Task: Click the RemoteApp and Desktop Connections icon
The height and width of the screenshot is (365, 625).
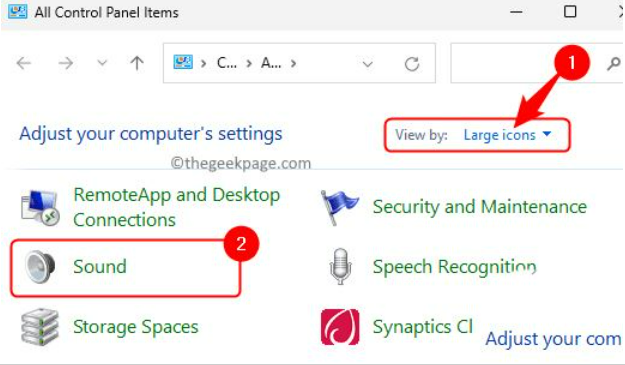Action: pos(40,207)
